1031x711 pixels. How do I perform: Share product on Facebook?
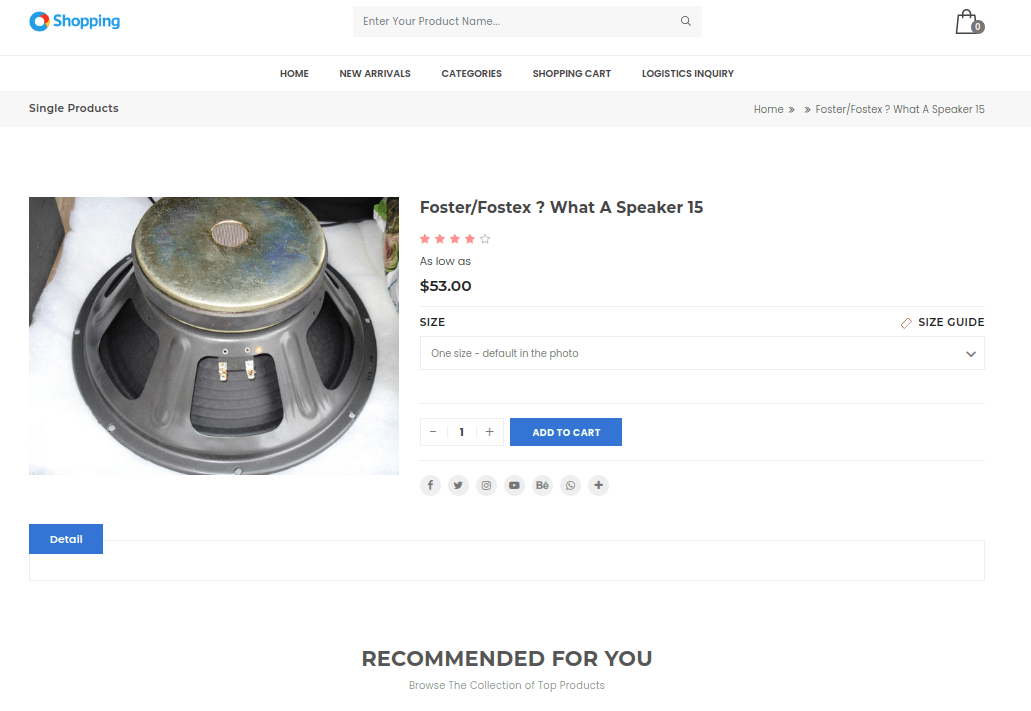click(430, 485)
